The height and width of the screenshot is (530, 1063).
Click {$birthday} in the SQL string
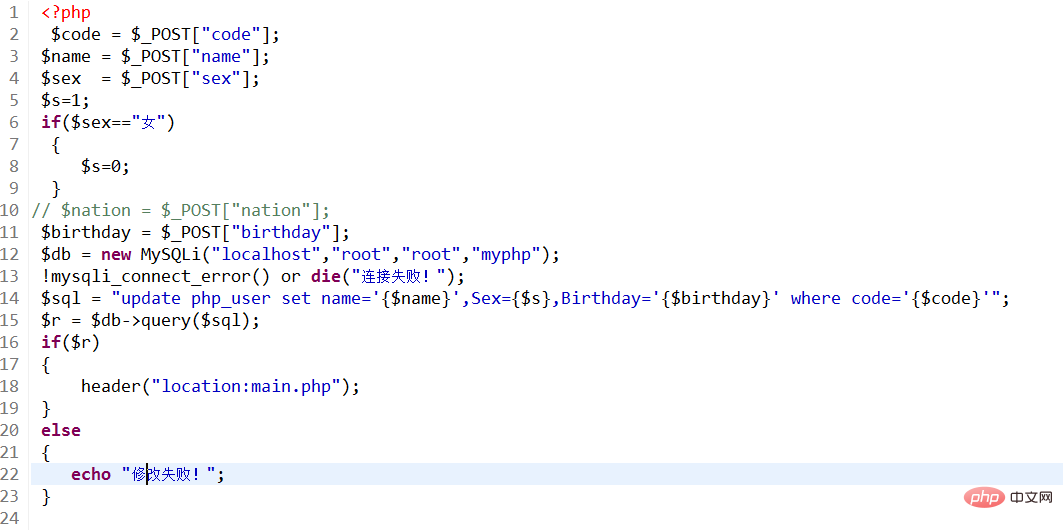[x=716, y=298]
